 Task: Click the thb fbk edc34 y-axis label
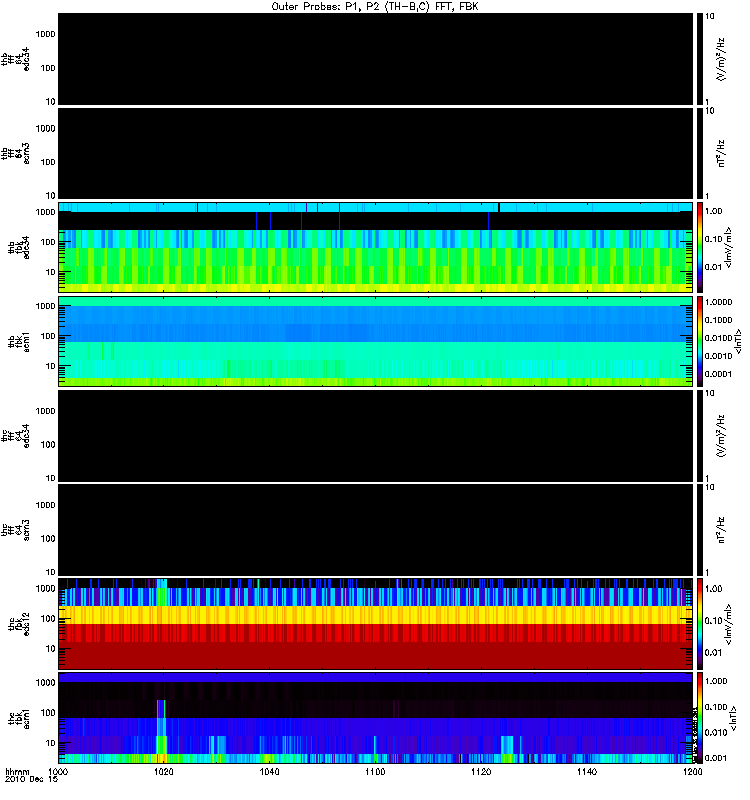point(19,247)
